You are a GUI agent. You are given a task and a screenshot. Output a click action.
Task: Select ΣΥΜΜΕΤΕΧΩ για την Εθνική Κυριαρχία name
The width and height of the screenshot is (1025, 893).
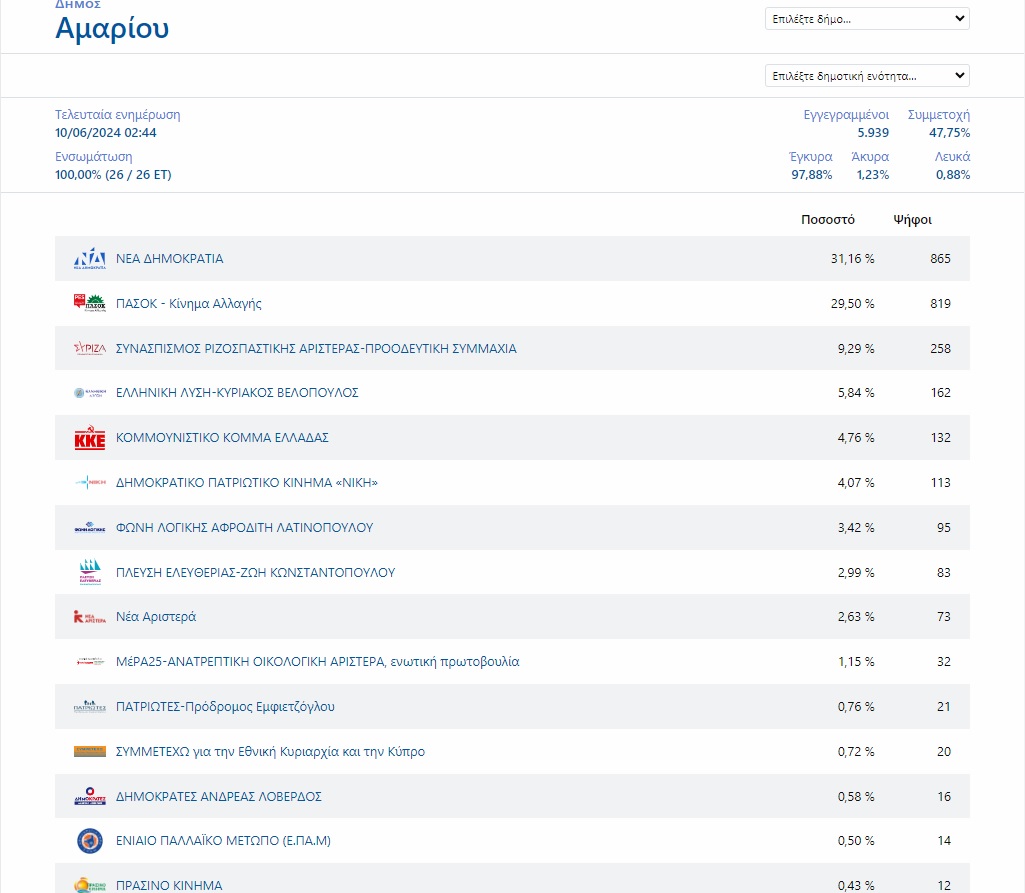coord(270,752)
